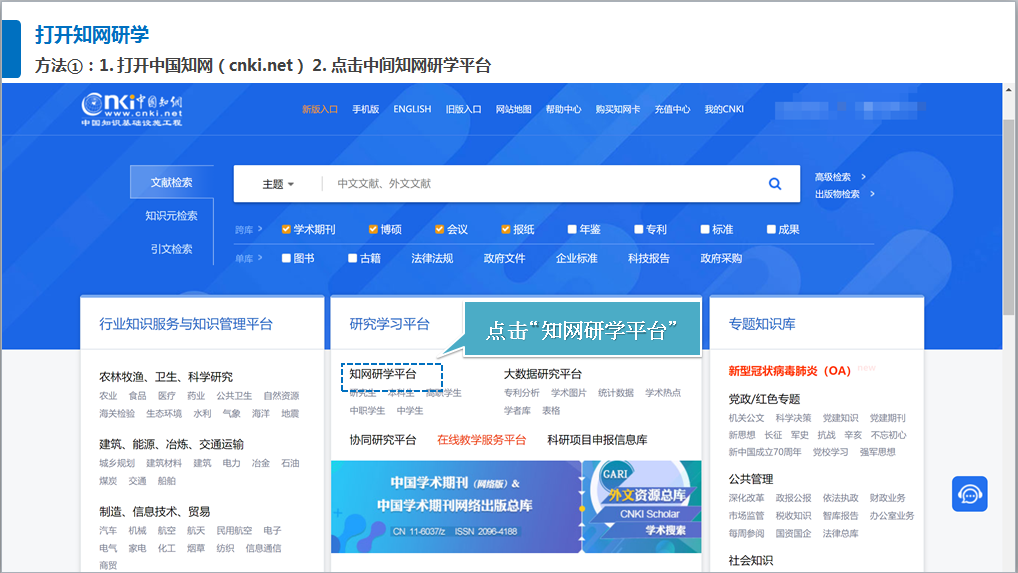Click 法律法规 database link
This screenshot has width=1018, height=573.
pyautogui.click(x=432, y=258)
